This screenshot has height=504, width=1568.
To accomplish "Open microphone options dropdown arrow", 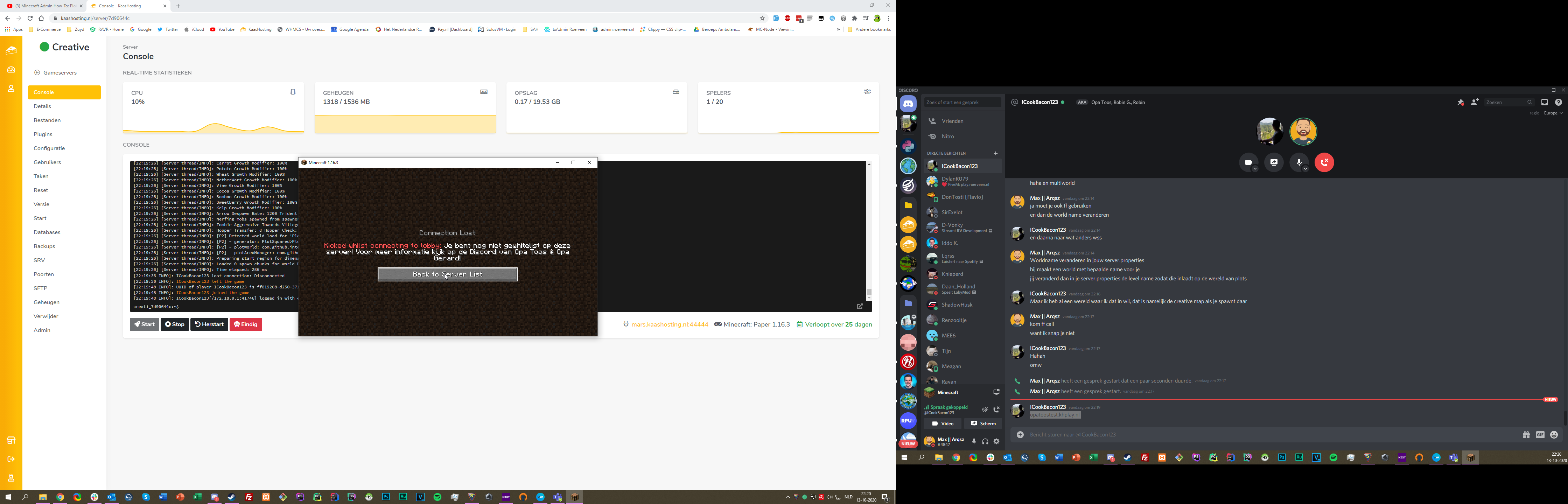I will coord(1305,169).
